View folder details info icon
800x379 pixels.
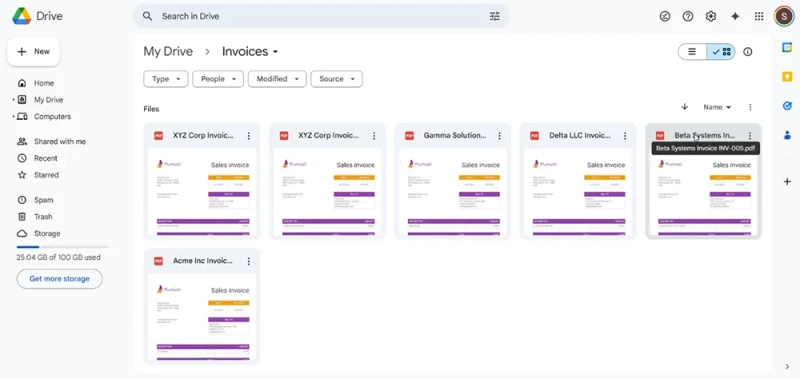tap(747, 52)
